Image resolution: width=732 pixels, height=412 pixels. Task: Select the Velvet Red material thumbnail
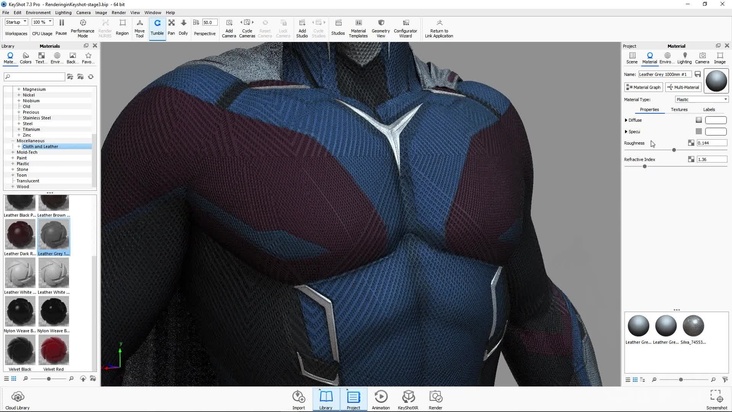click(x=54, y=350)
